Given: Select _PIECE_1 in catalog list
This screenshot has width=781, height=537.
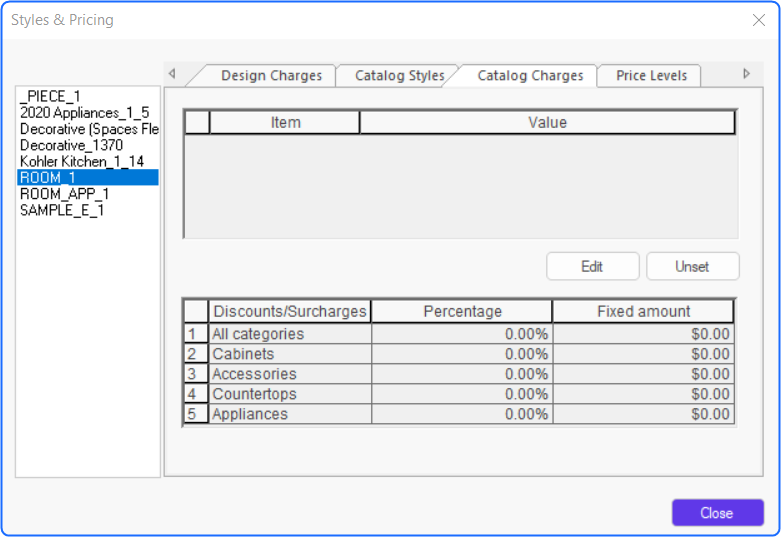Looking at the screenshot, I should pyautogui.click(x=50, y=96).
